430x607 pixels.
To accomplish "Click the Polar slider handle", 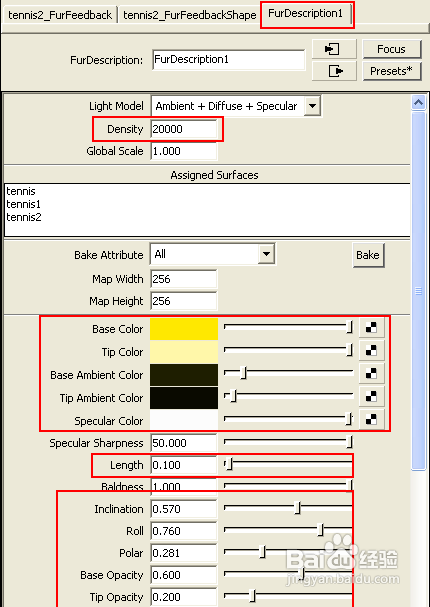I will [262, 552].
